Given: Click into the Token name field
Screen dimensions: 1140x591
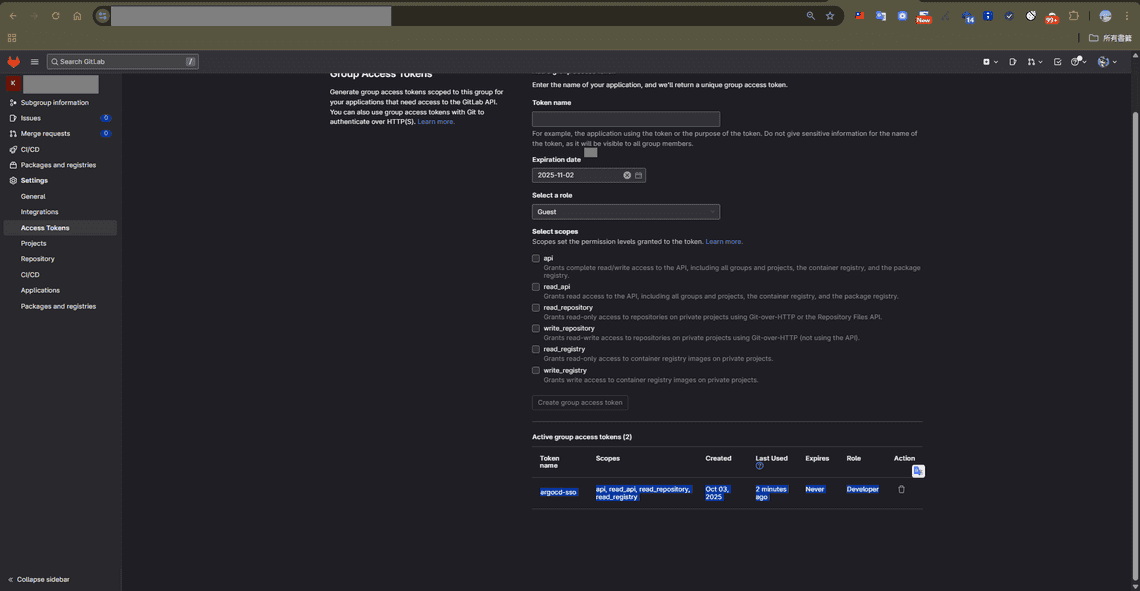Looking at the screenshot, I should [625, 119].
